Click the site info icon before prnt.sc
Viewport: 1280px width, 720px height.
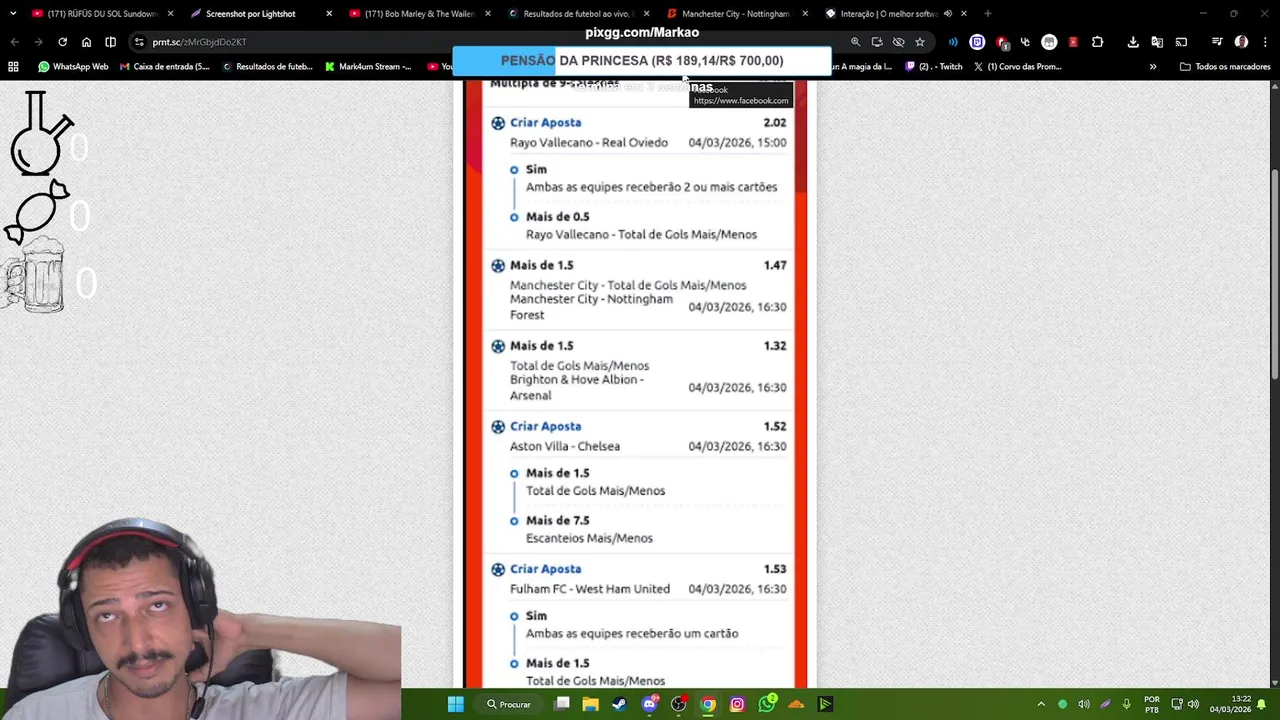coord(139,42)
